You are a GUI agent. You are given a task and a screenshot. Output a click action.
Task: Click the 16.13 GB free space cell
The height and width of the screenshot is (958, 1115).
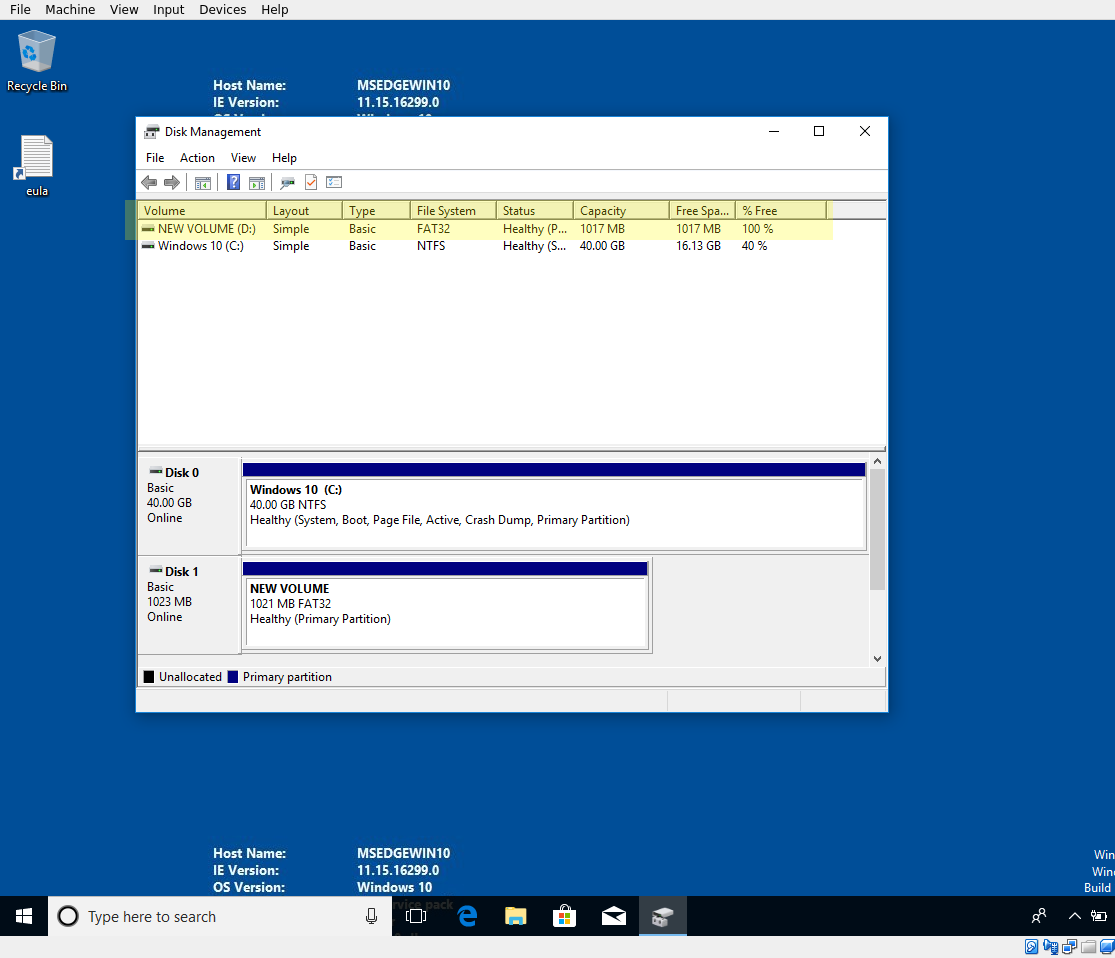tap(698, 246)
